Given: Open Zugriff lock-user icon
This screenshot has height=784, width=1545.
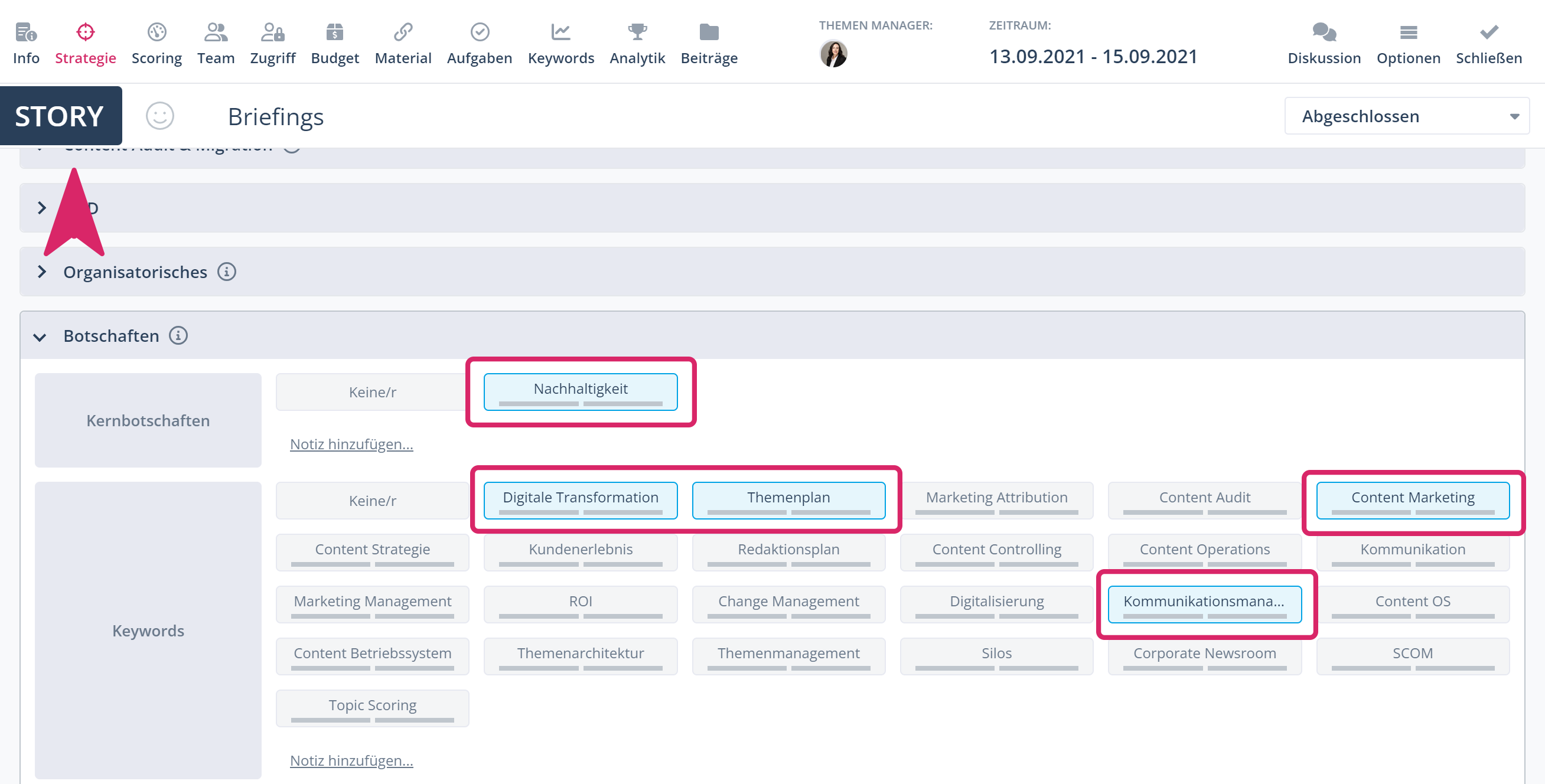Looking at the screenshot, I should click(x=272, y=32).
